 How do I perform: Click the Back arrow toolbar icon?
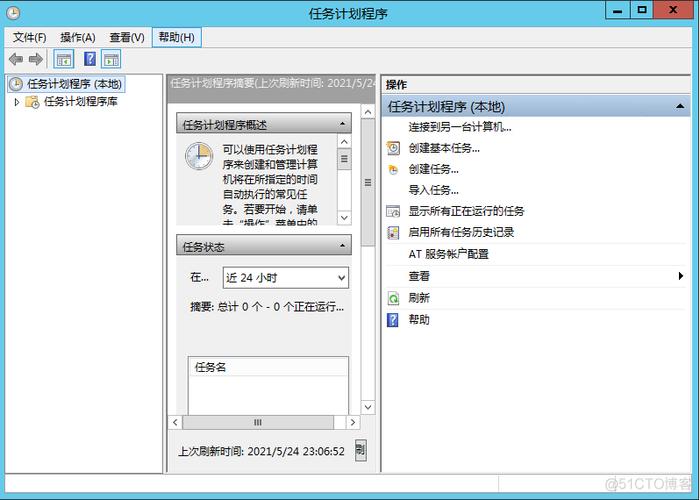pyautogui.click(x=16, y=59)
